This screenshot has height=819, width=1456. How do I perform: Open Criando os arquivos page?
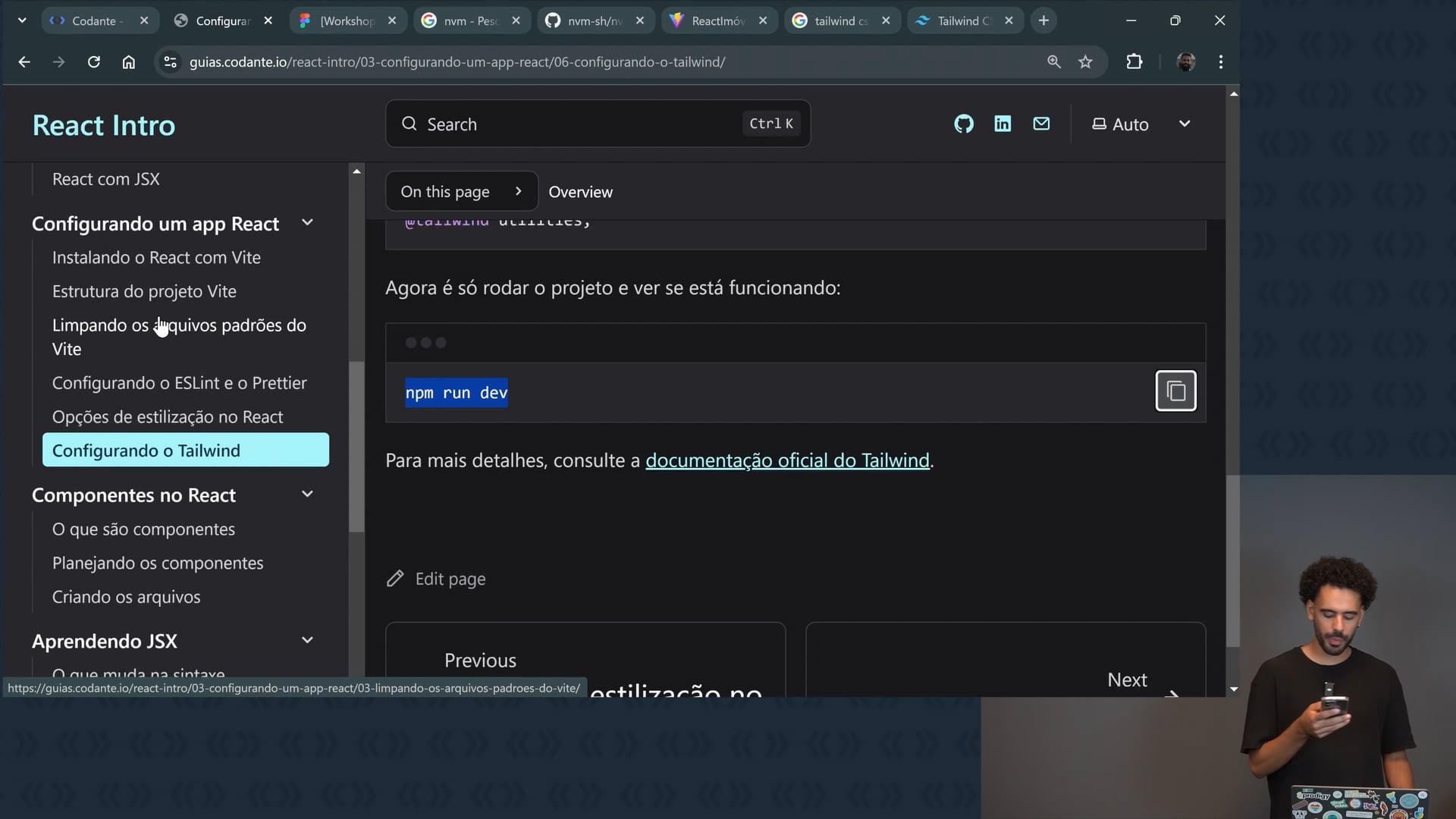pos(127,598)
